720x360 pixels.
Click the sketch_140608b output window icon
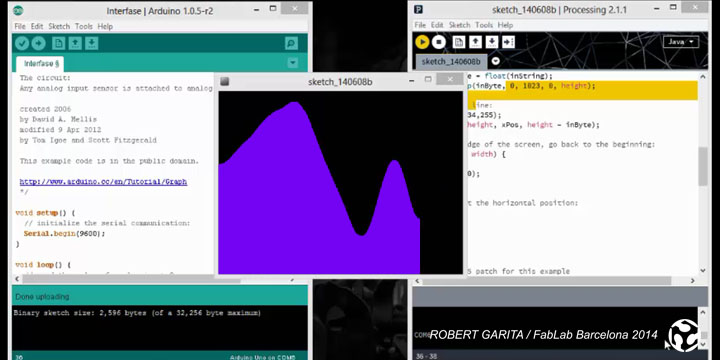225,82
